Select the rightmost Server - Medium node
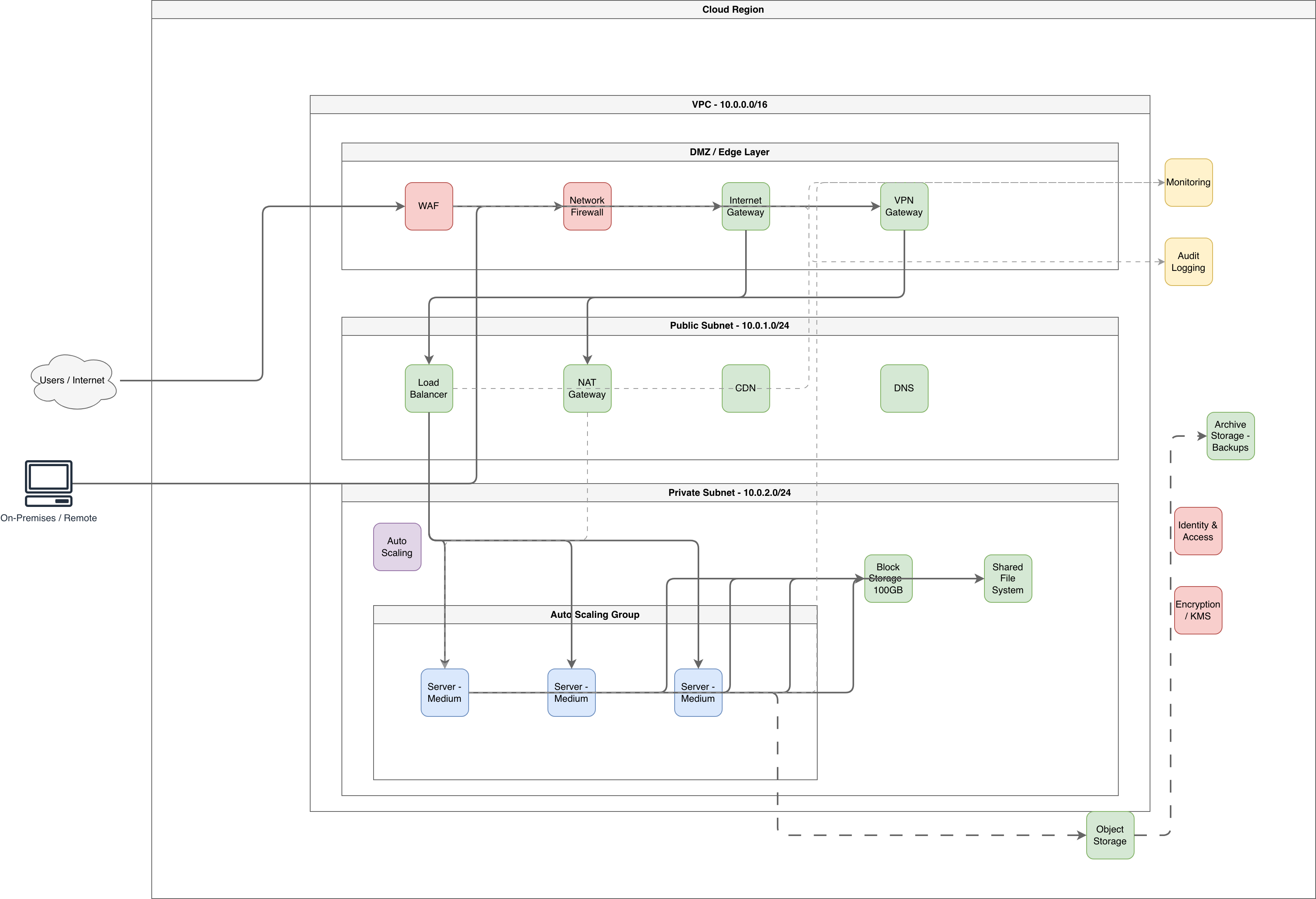 pos(698,693)
